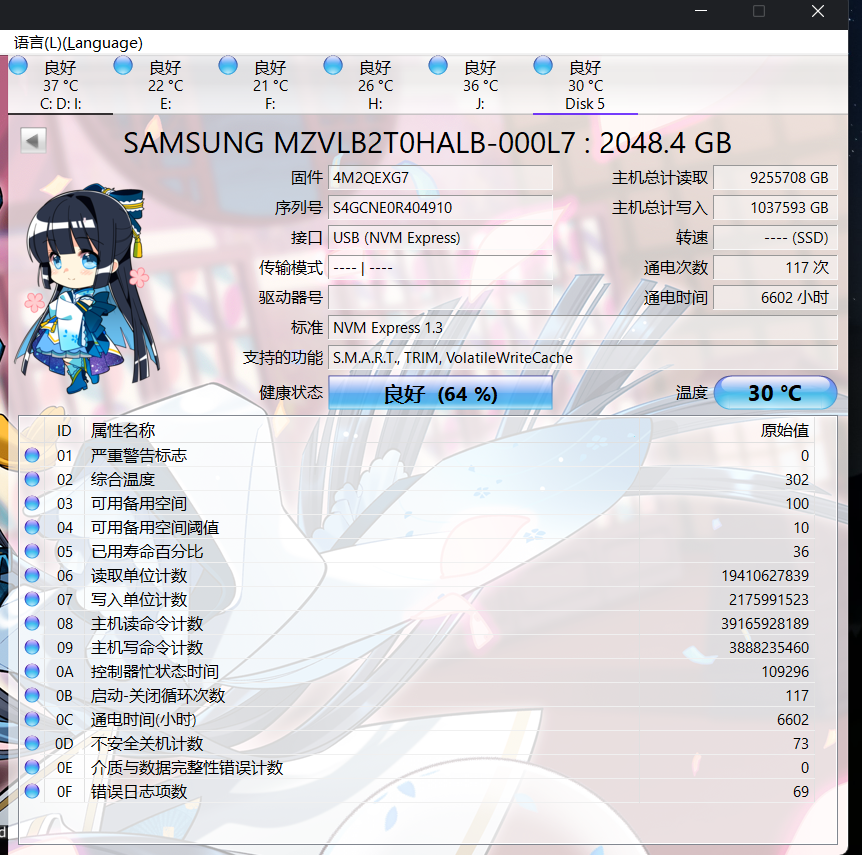Click the 30 °C temperature badge
The image size is (862, 855).
pos(775,392)
